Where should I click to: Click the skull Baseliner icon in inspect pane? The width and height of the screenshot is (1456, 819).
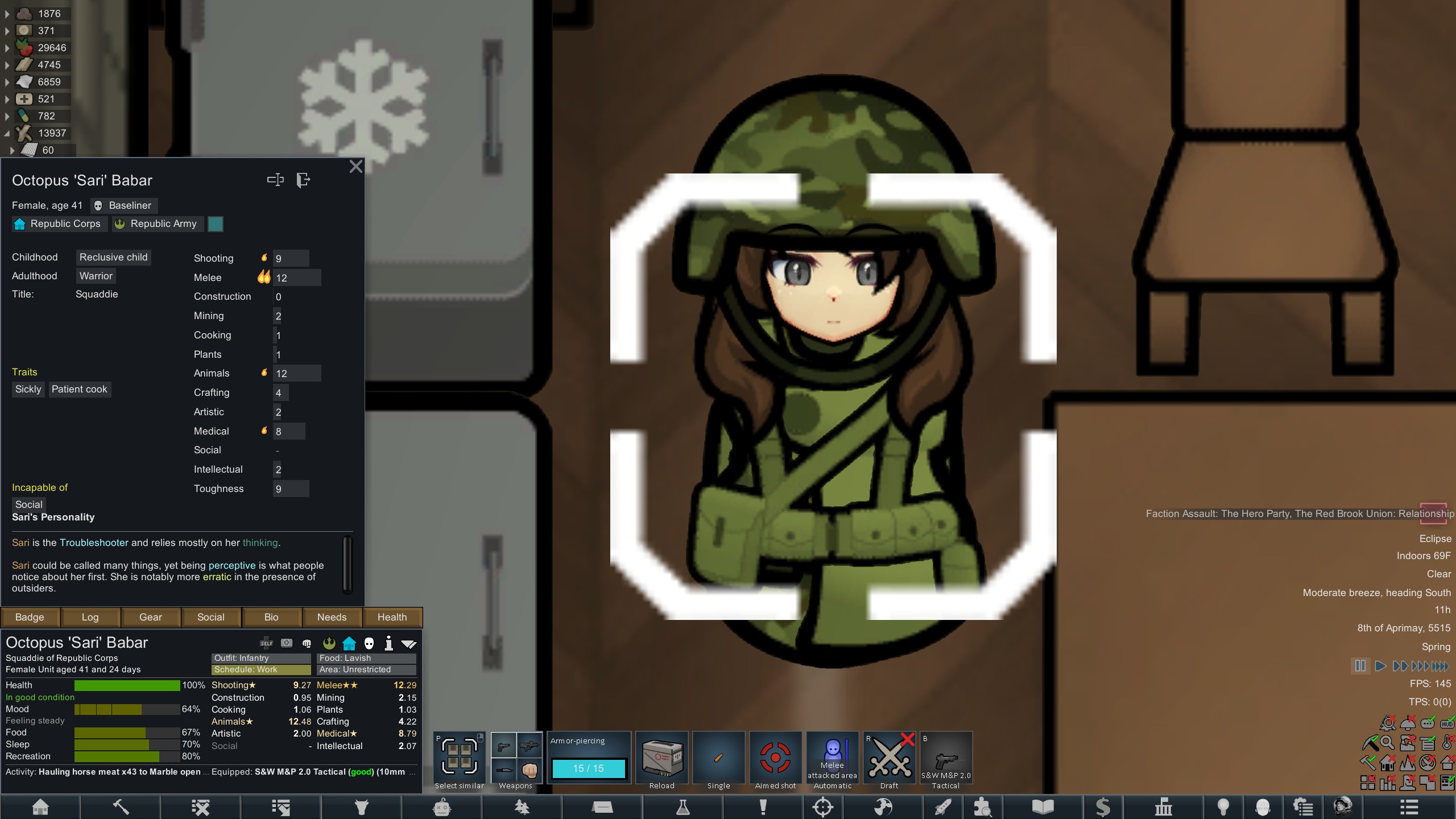point(369,643)
